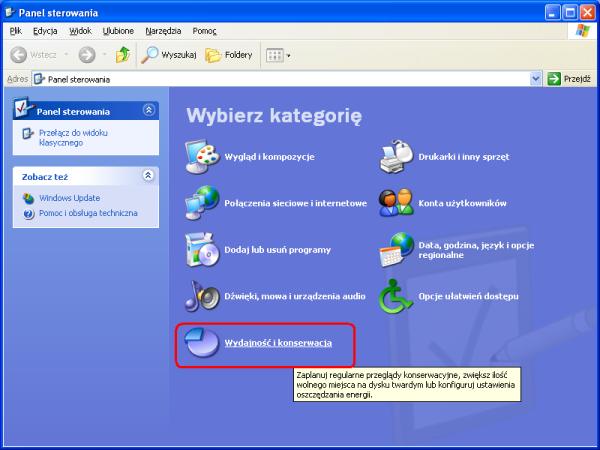Open the Narzędzia menu

click(163, 31)
